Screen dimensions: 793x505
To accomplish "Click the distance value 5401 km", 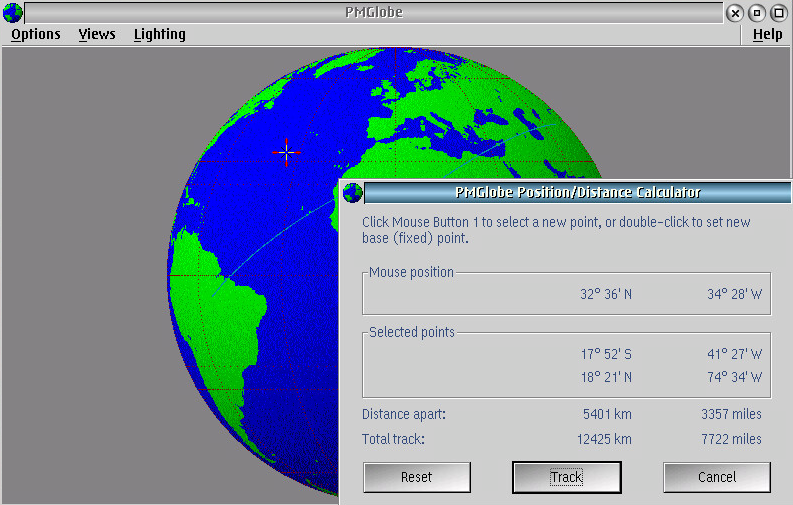I will (607, 415).
